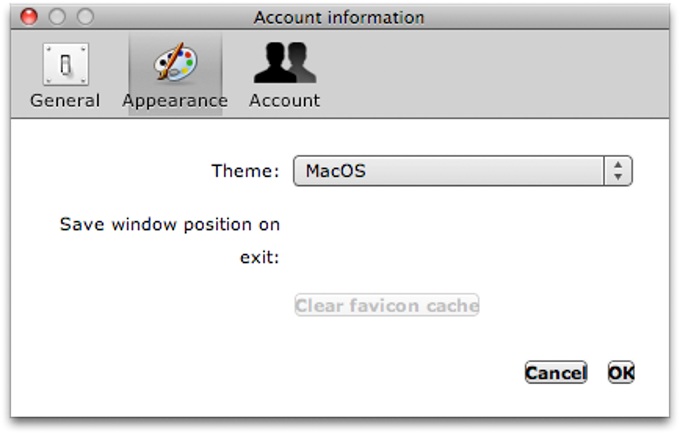Image resolution: width=680 pixels, height=434 pixels.
Task: Click the Clear favicon cache button
Action: click(387, 305)
